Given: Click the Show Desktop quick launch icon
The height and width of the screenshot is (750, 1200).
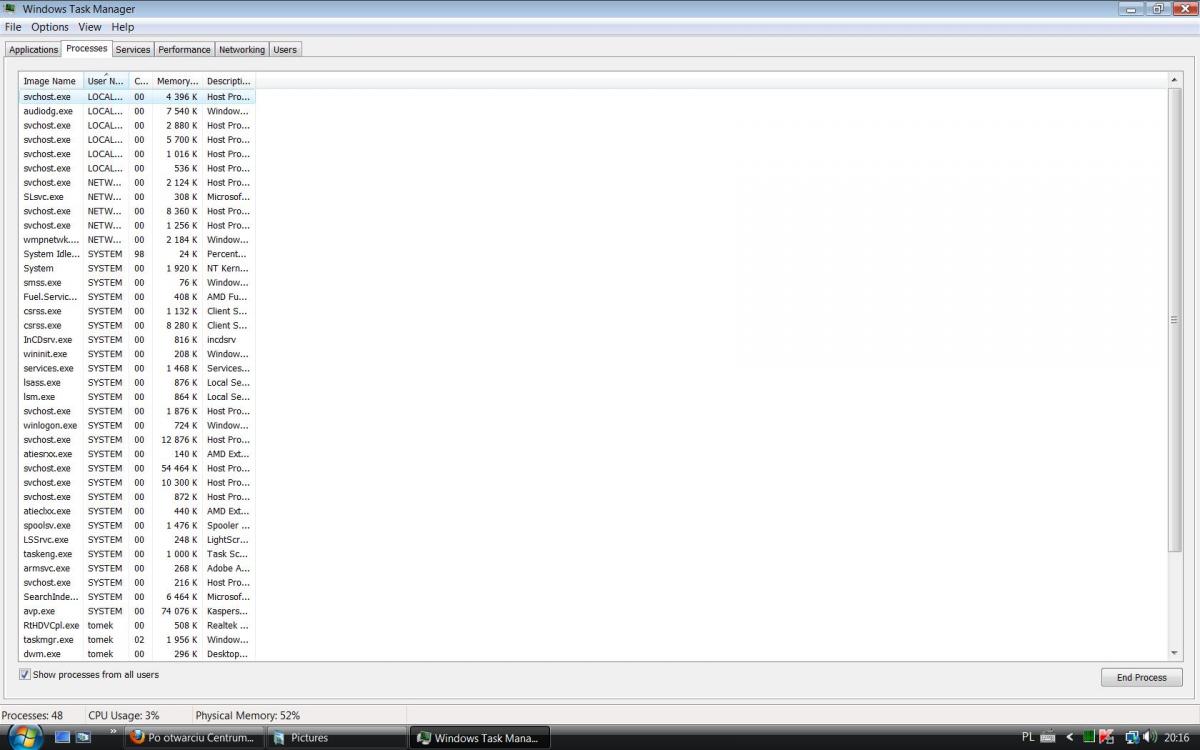Looking at the screenshot, I should point(62,737).
